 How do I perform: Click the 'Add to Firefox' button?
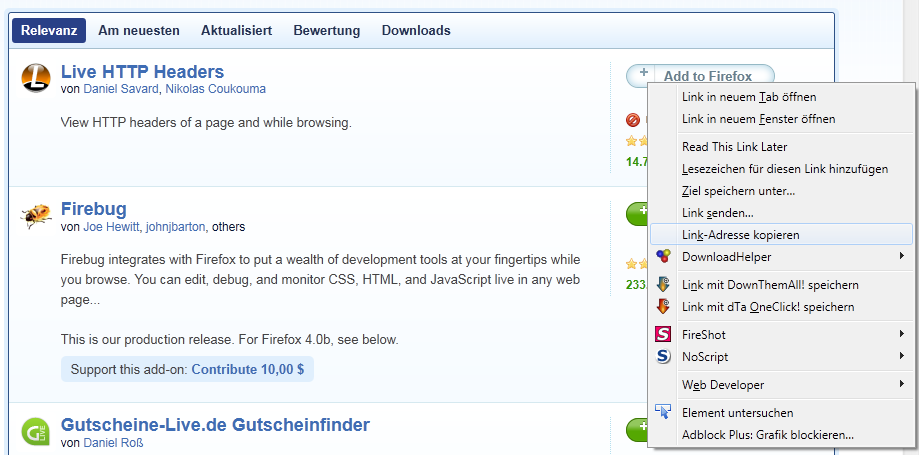(706, 76)
